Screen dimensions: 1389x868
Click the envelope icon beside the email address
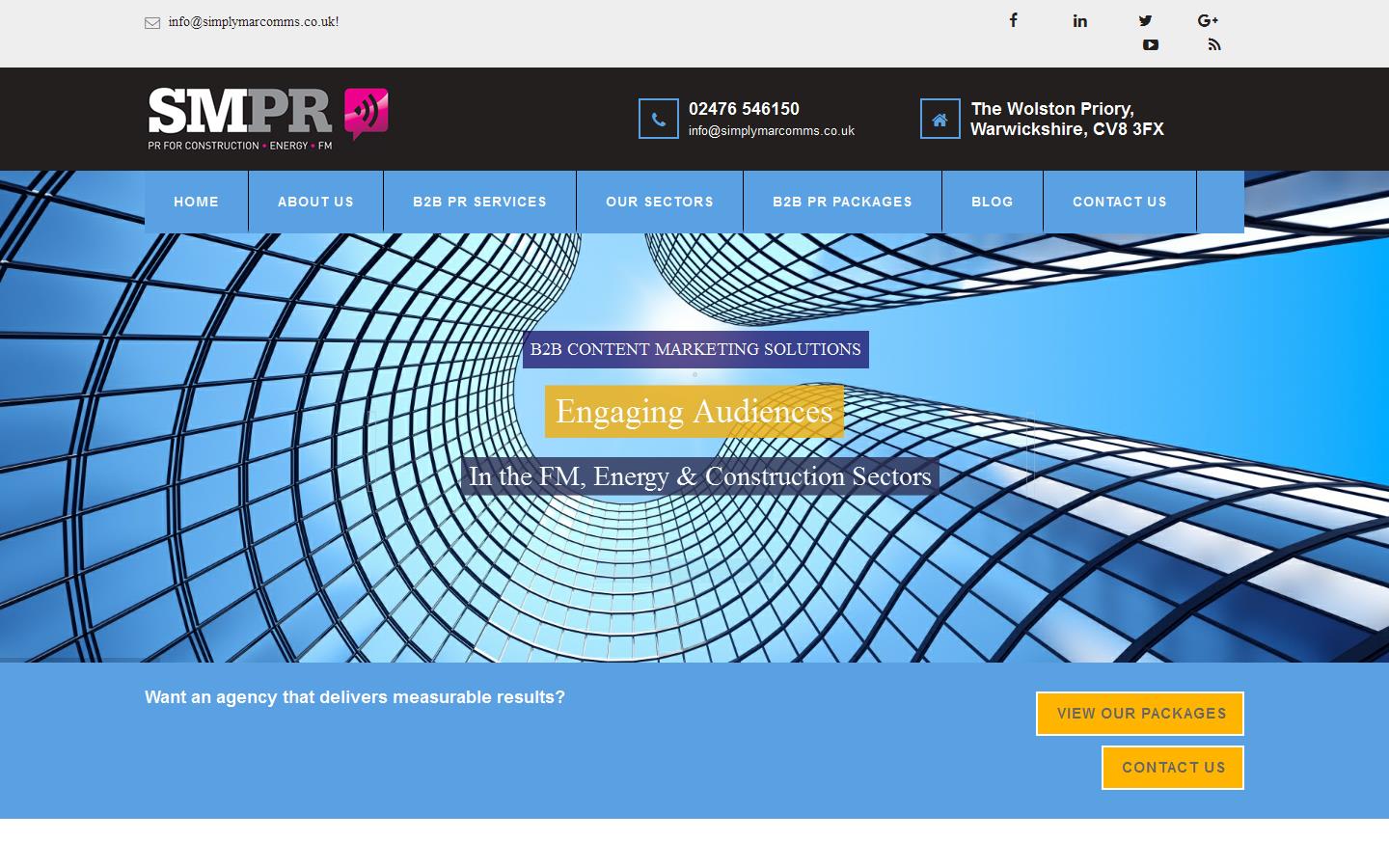[152, 21]
